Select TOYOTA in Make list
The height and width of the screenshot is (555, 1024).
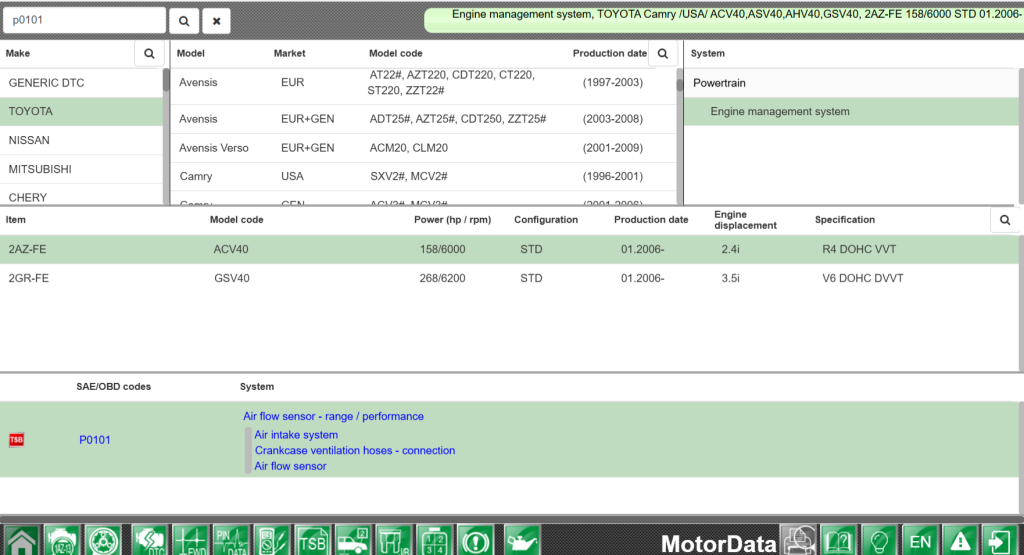click(82, 112)
